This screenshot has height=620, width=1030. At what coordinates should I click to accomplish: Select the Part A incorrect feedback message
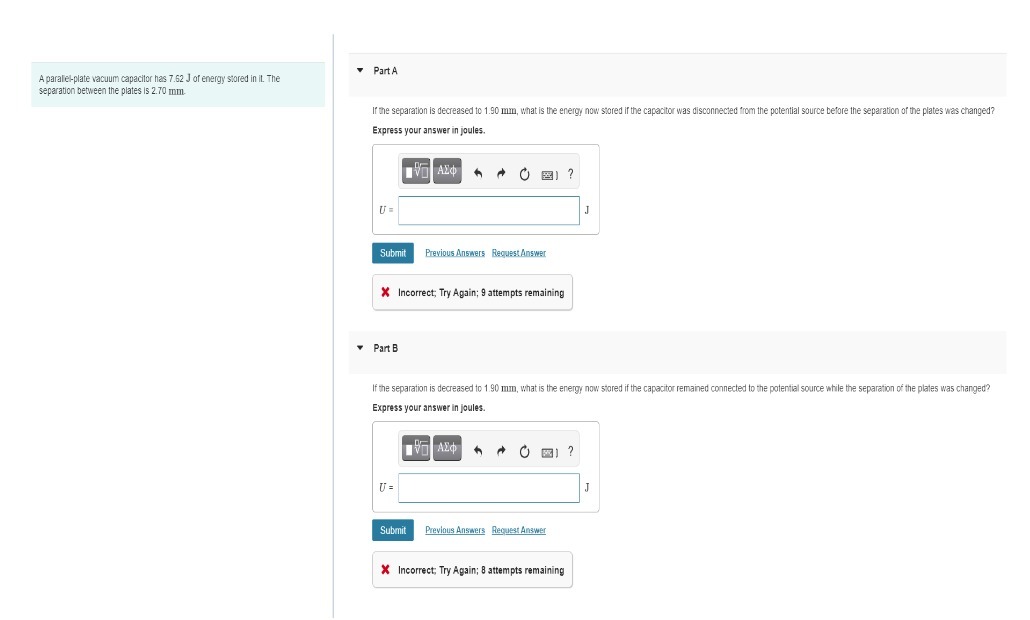(x=472, y=292)
